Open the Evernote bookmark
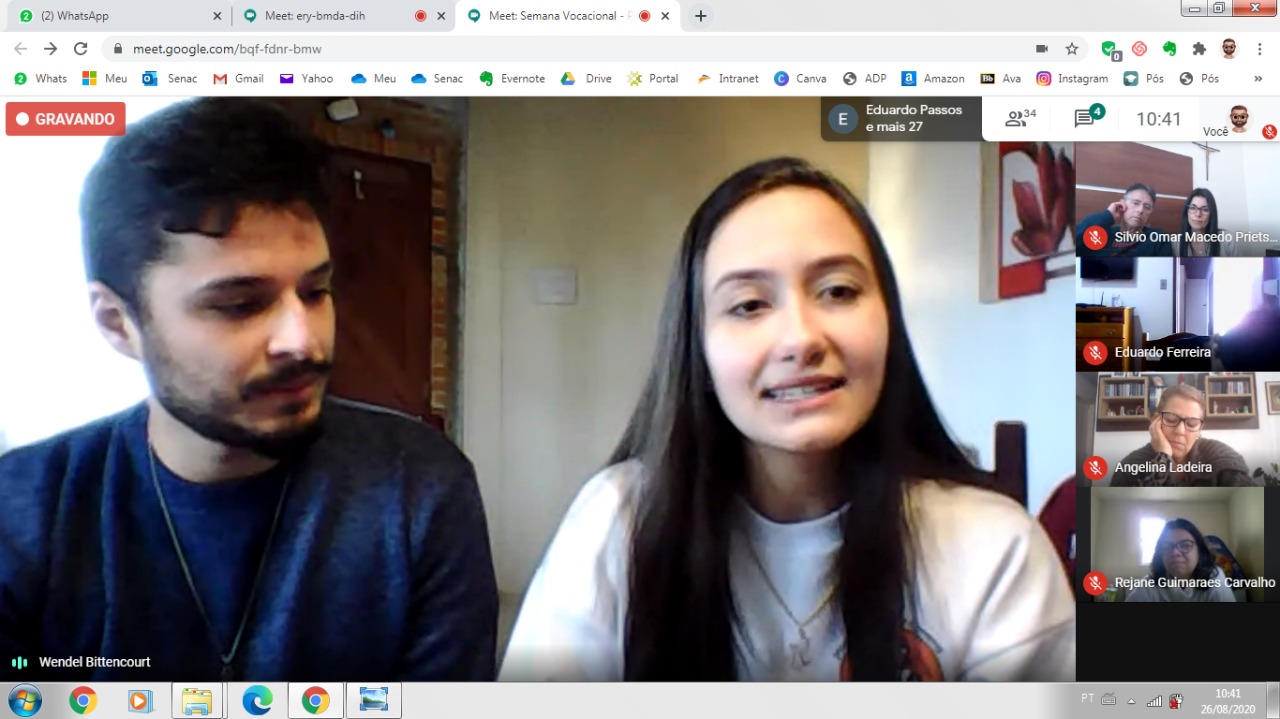This screenshot has width=1280, height=719. click(512, 78)
